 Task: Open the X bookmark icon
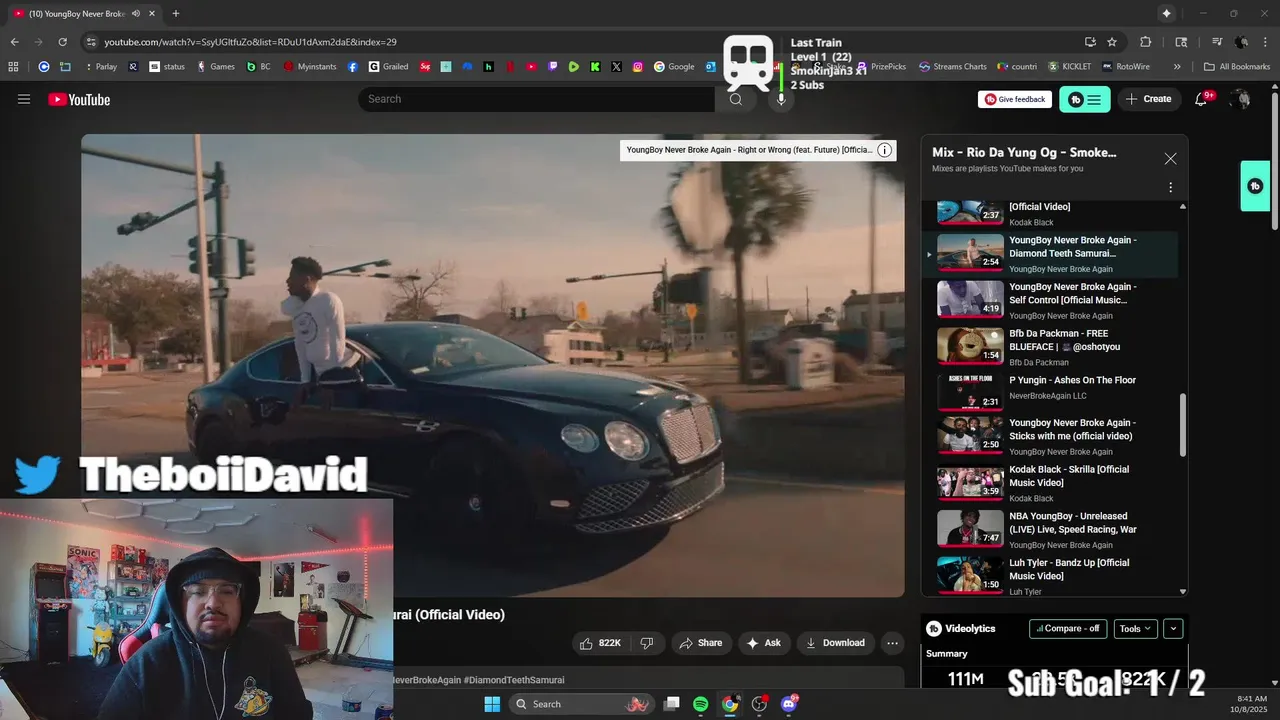616,67
